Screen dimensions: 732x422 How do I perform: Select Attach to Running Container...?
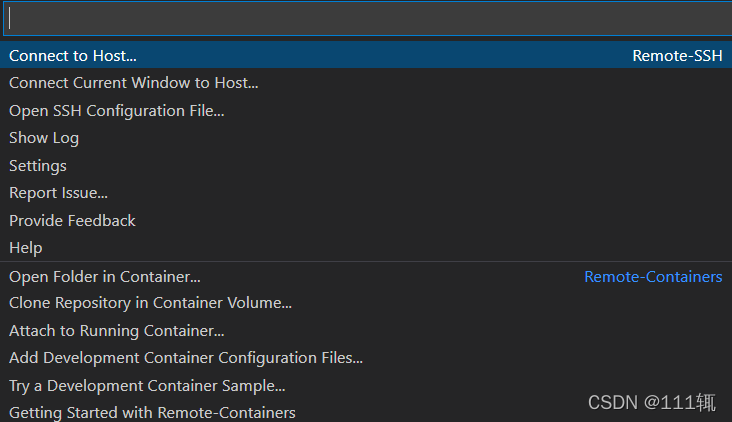366,331
